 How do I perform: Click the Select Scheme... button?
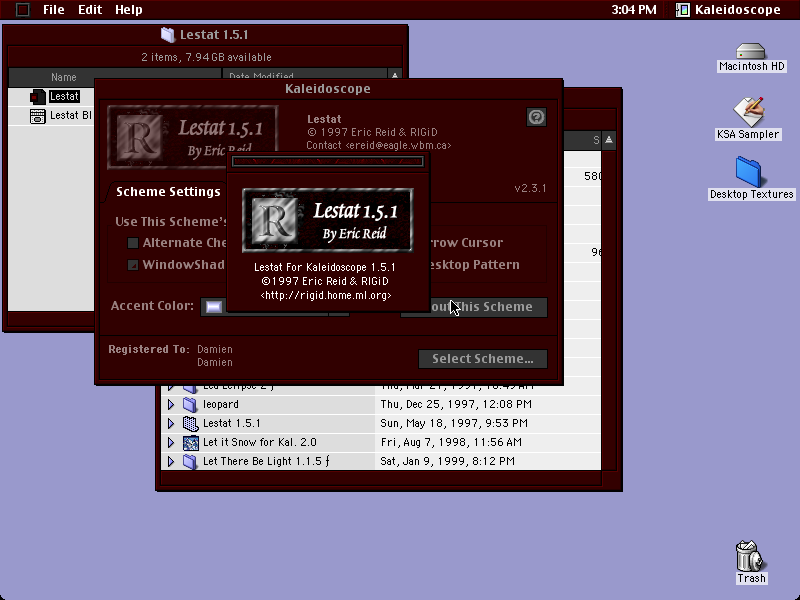point(483,359)
